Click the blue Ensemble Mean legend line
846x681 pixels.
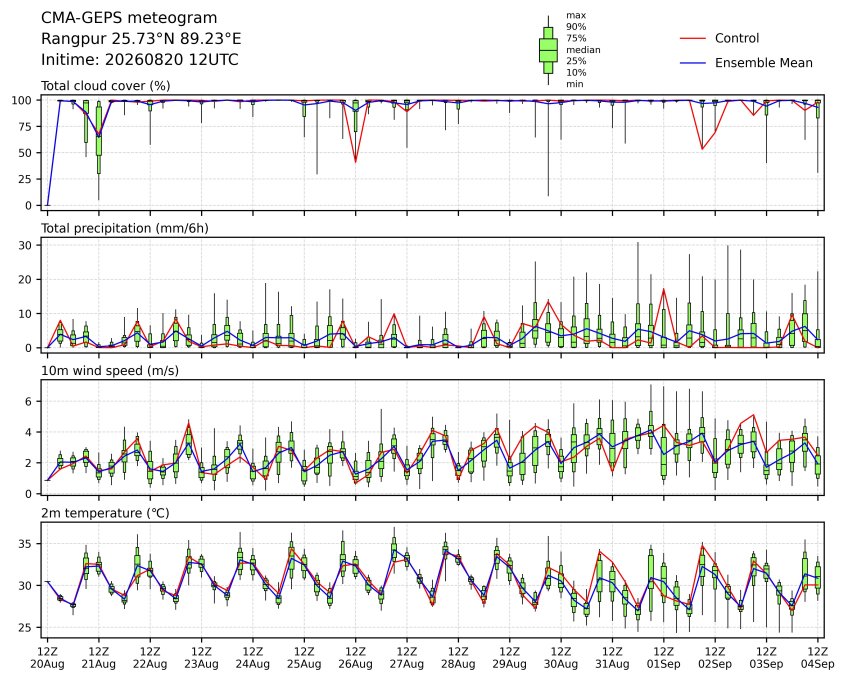(693, 63)
